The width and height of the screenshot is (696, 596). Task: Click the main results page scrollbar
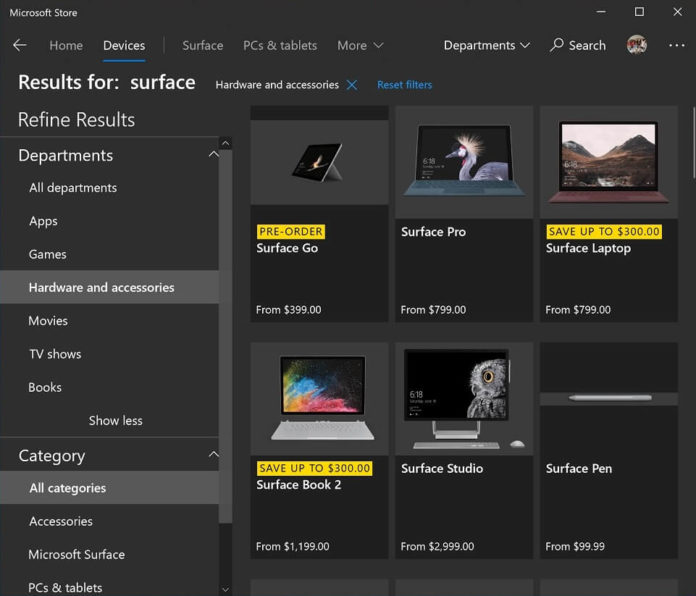(x=693, y=143)
